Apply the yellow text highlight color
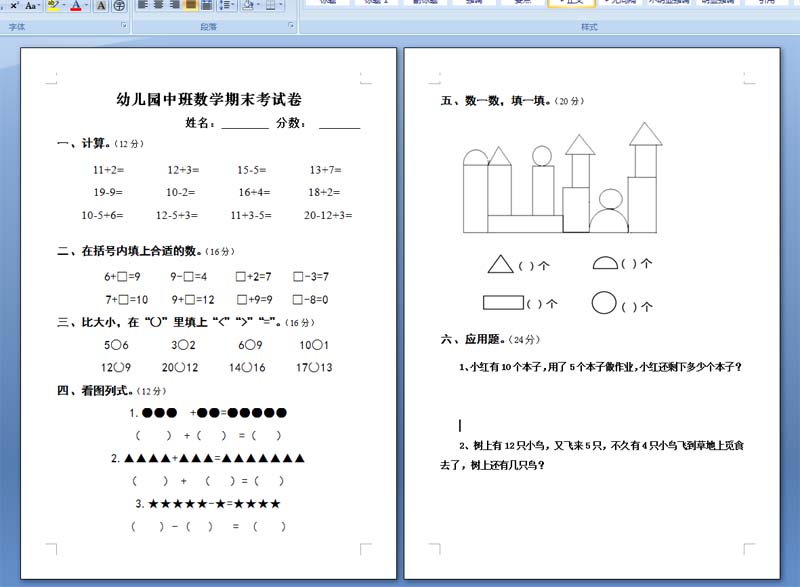The height and width of the screenshot is (587, 800). pyautogui.click(x=53, y=5)
